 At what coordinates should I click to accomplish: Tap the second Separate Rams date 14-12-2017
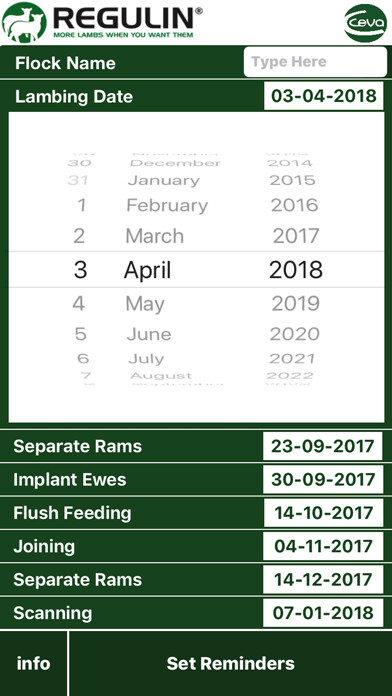pos(323,579)
